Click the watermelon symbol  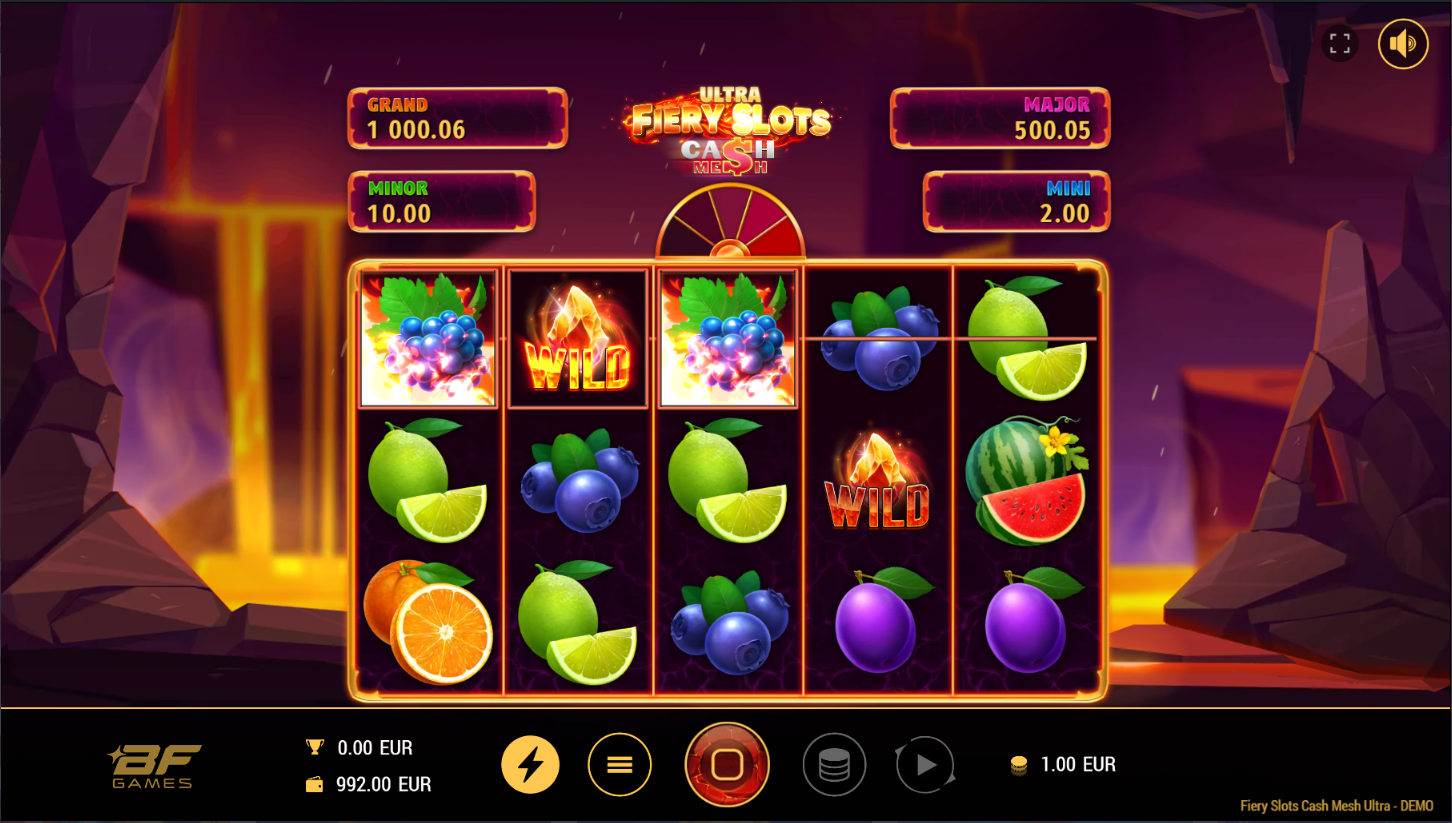tap(1027, 481)
